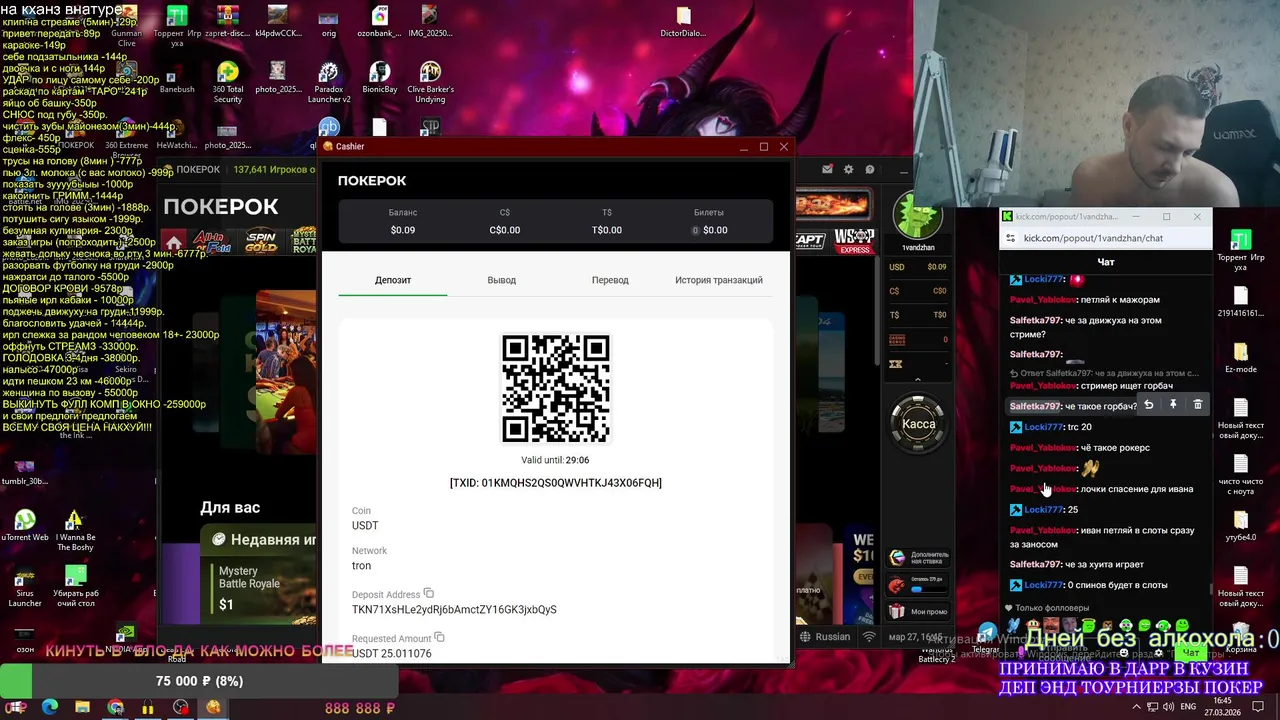Click the USD $0.09 balance row in lobby sidebar
Image resolution: width=1280 pixels, height=720 pixels.
pos(918,267)
